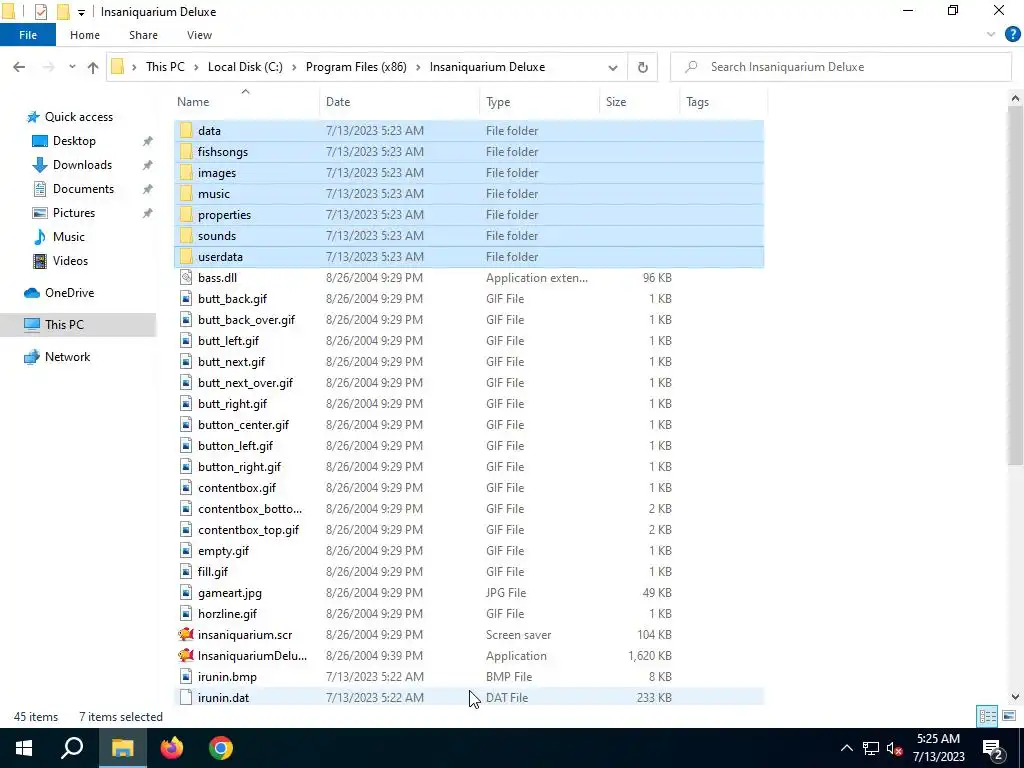This screenshot has width=1024, height=768.
Task: Click Program Files (x86) breadcrumb
Action: (356, 67)
